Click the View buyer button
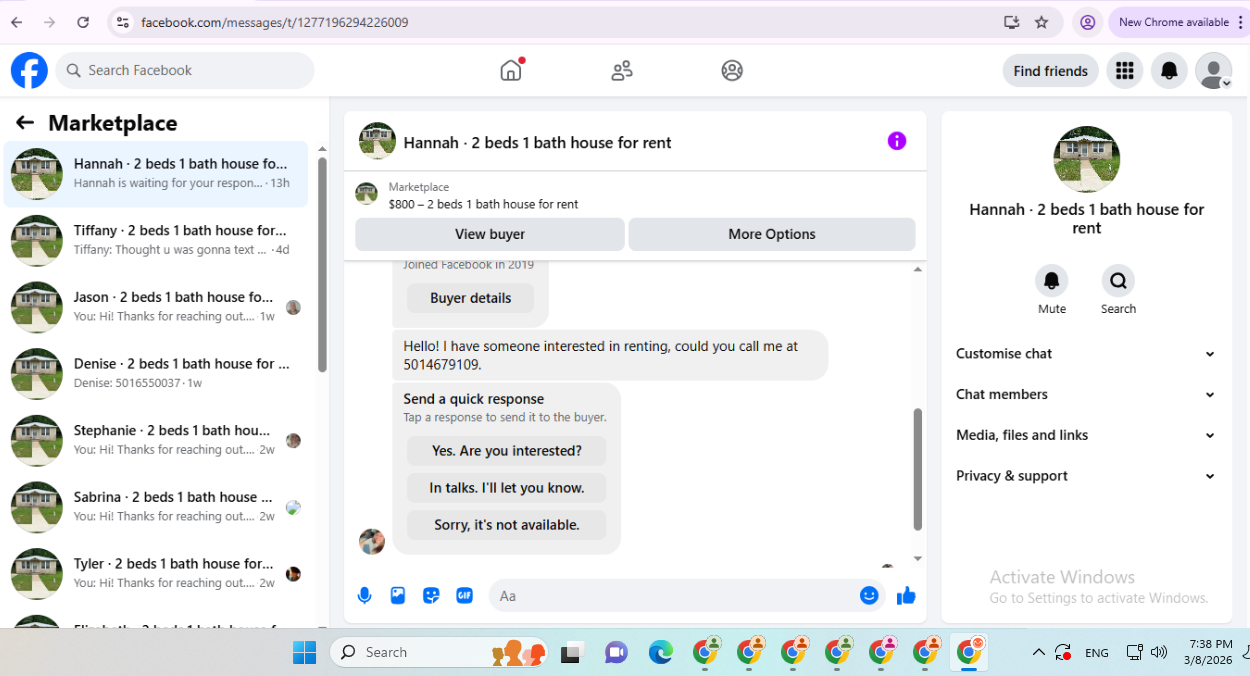This screenshot has height=676, width=1250. (x=490, y=234)
